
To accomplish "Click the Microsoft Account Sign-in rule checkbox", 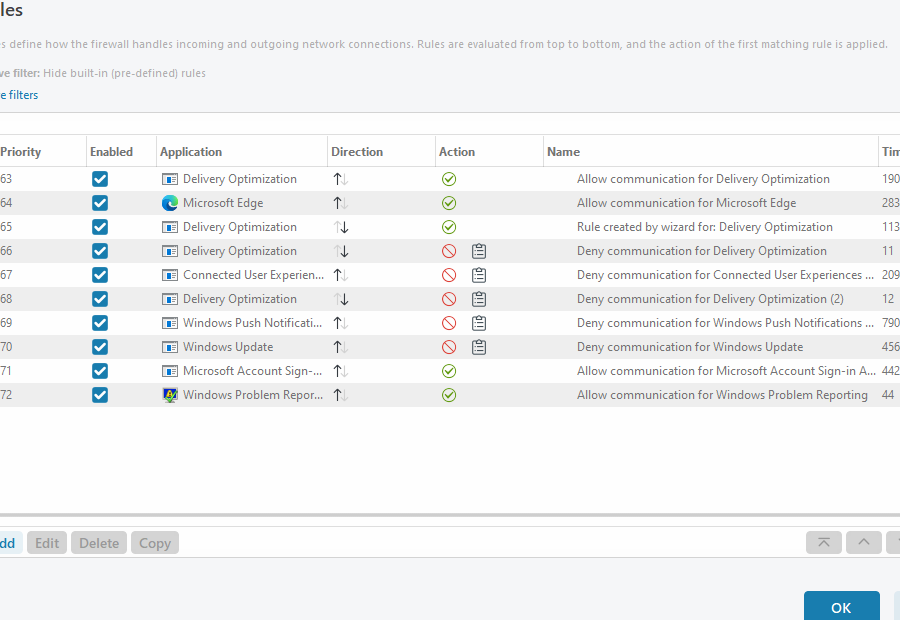I will pyautogui.click(x=100, y=371).
